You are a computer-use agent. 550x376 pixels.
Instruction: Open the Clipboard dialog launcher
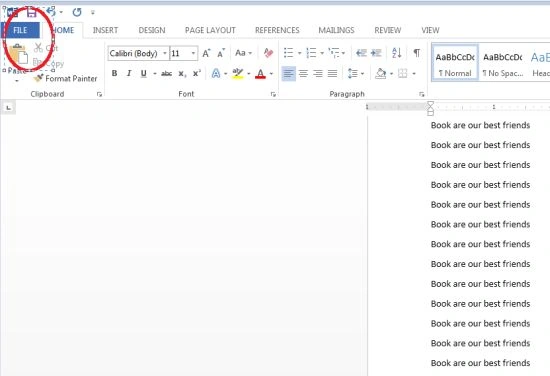100,94
